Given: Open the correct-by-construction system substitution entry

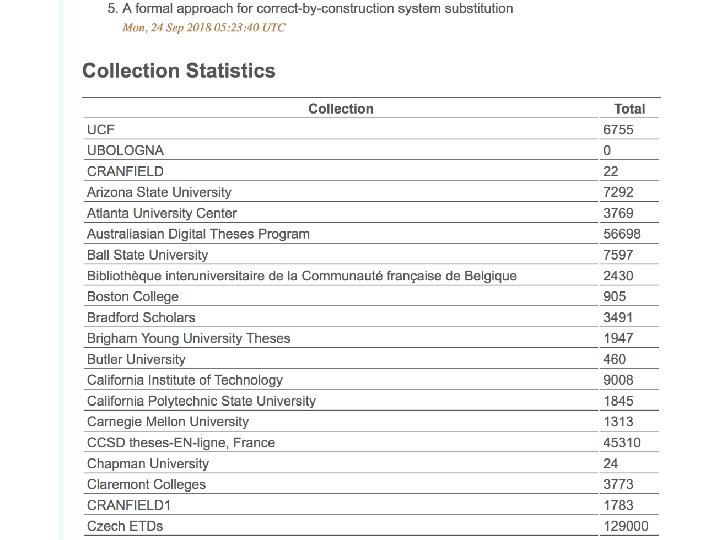Looking at the screenshot, I should 317,8.
